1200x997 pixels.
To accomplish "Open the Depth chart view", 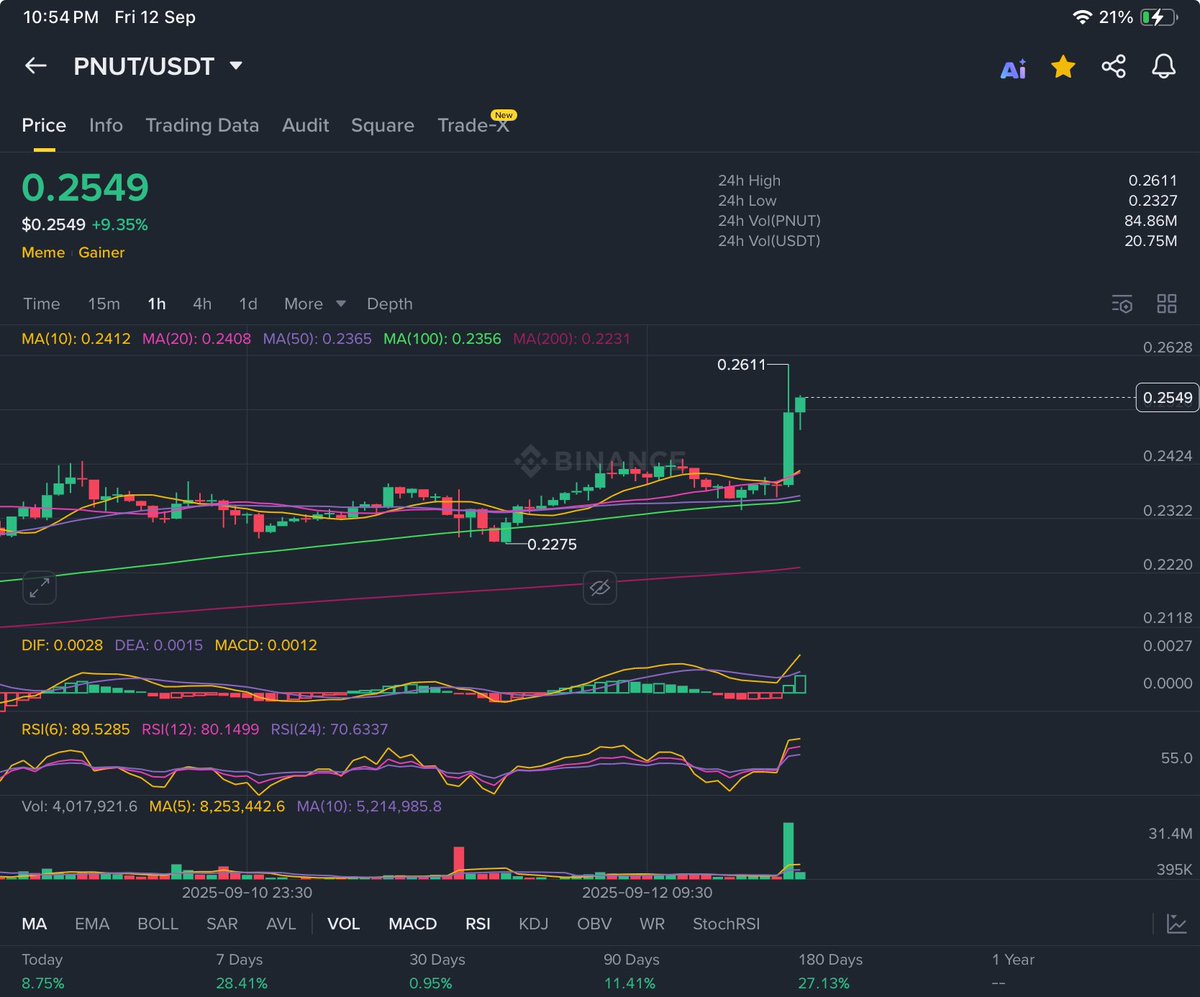I will coord(390,304).
